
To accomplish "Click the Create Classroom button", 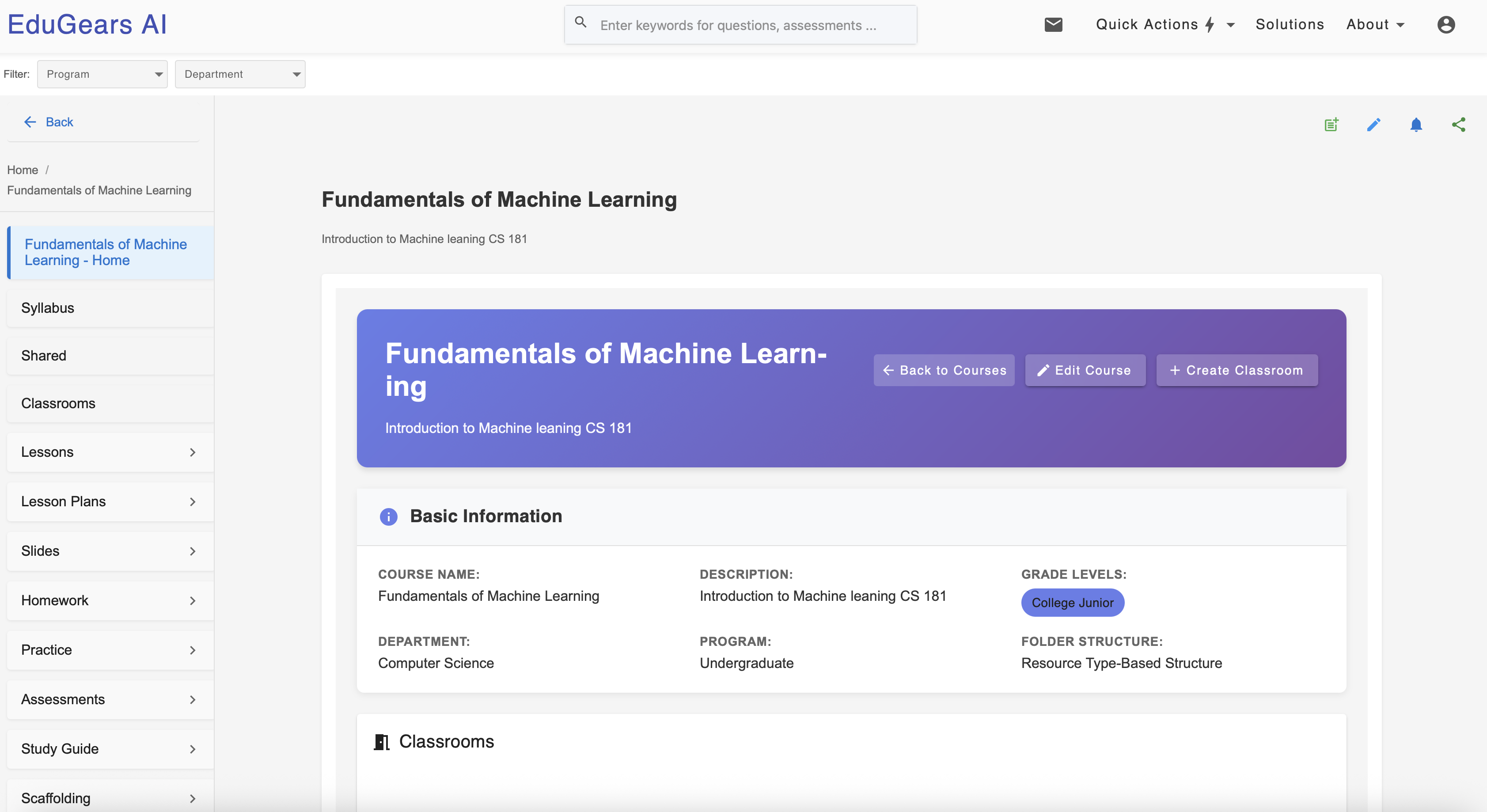I will (1237, 370).
